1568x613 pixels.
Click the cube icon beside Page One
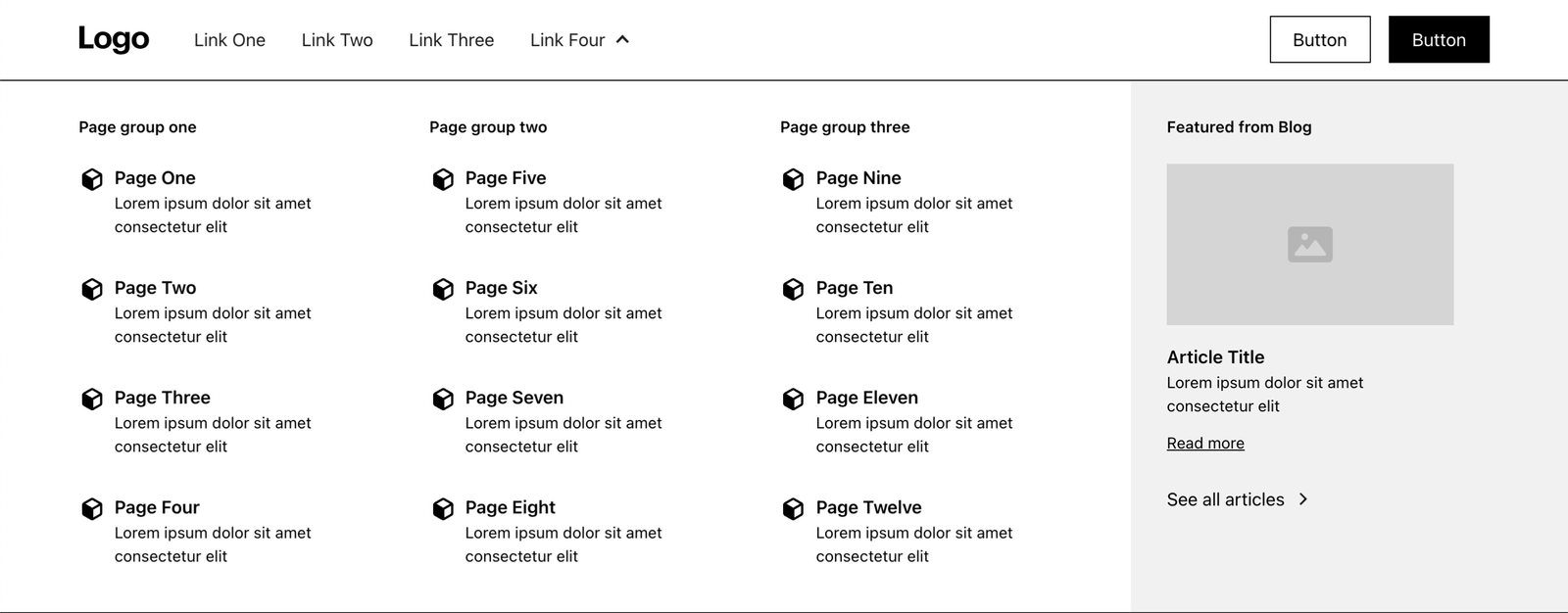point(92,179)
